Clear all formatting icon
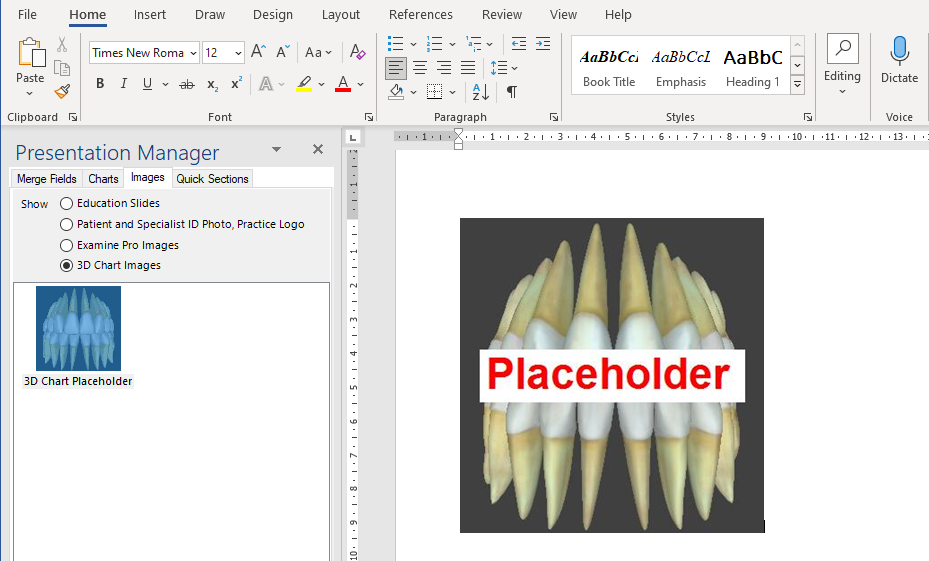Screen dimensions: 929x561 357,52
